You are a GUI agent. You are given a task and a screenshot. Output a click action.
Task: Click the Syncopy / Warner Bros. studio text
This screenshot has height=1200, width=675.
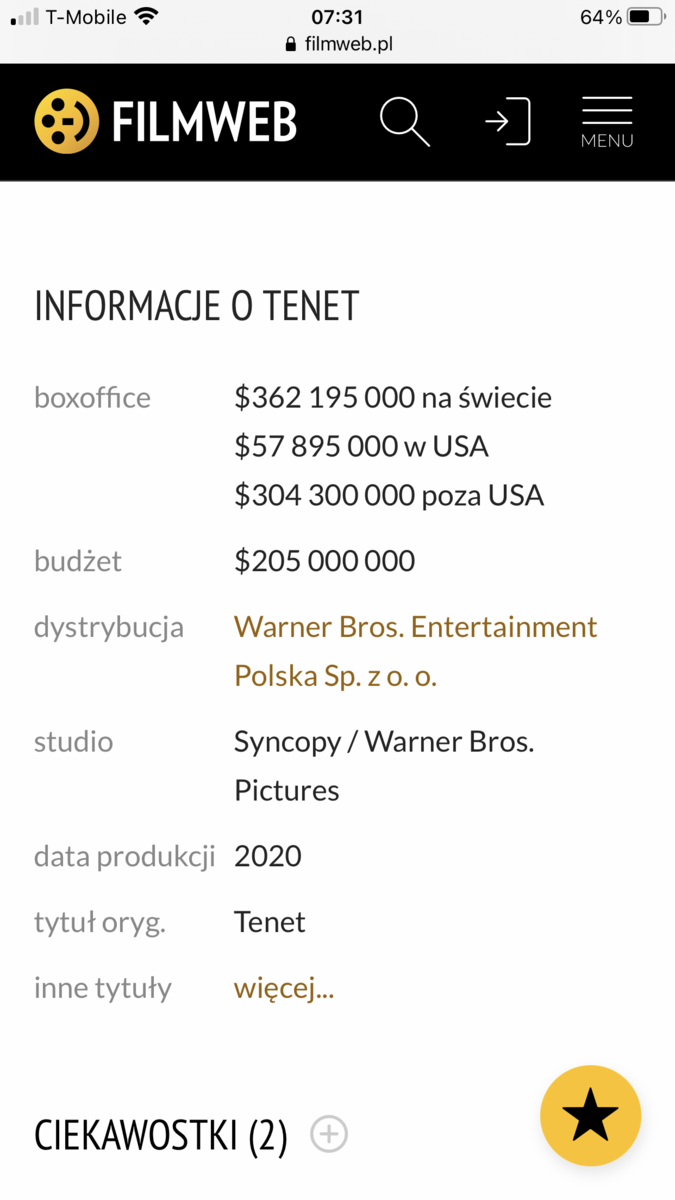pos(384,742)
